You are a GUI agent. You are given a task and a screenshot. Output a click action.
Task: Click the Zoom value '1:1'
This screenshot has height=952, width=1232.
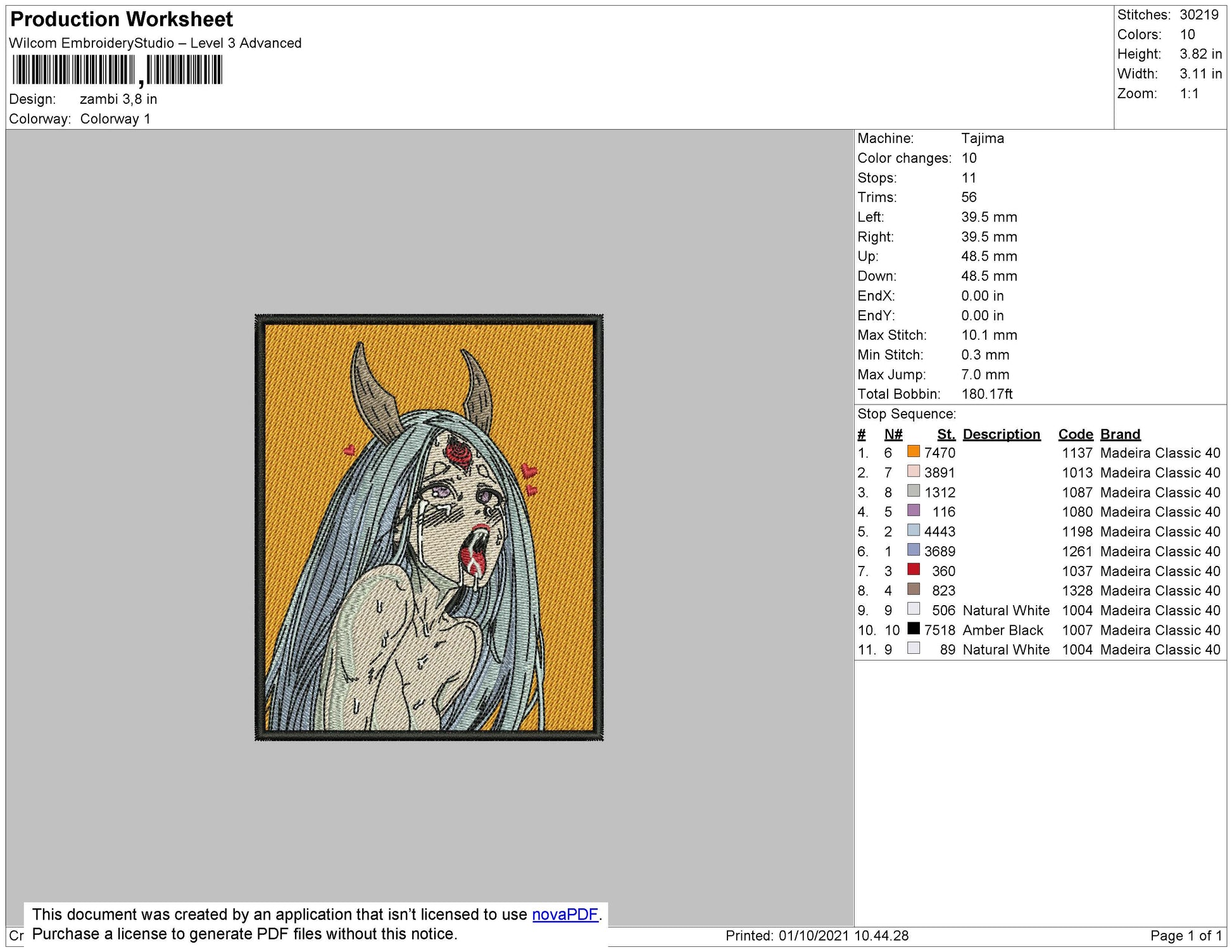click(x=1189, y=94)
